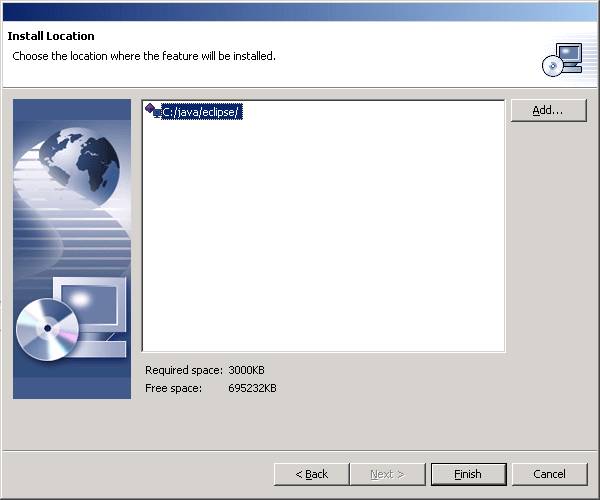This screenshot has height=500, width=600.
Task: Click the Install Location heading
Action: [x=51, y=36]
